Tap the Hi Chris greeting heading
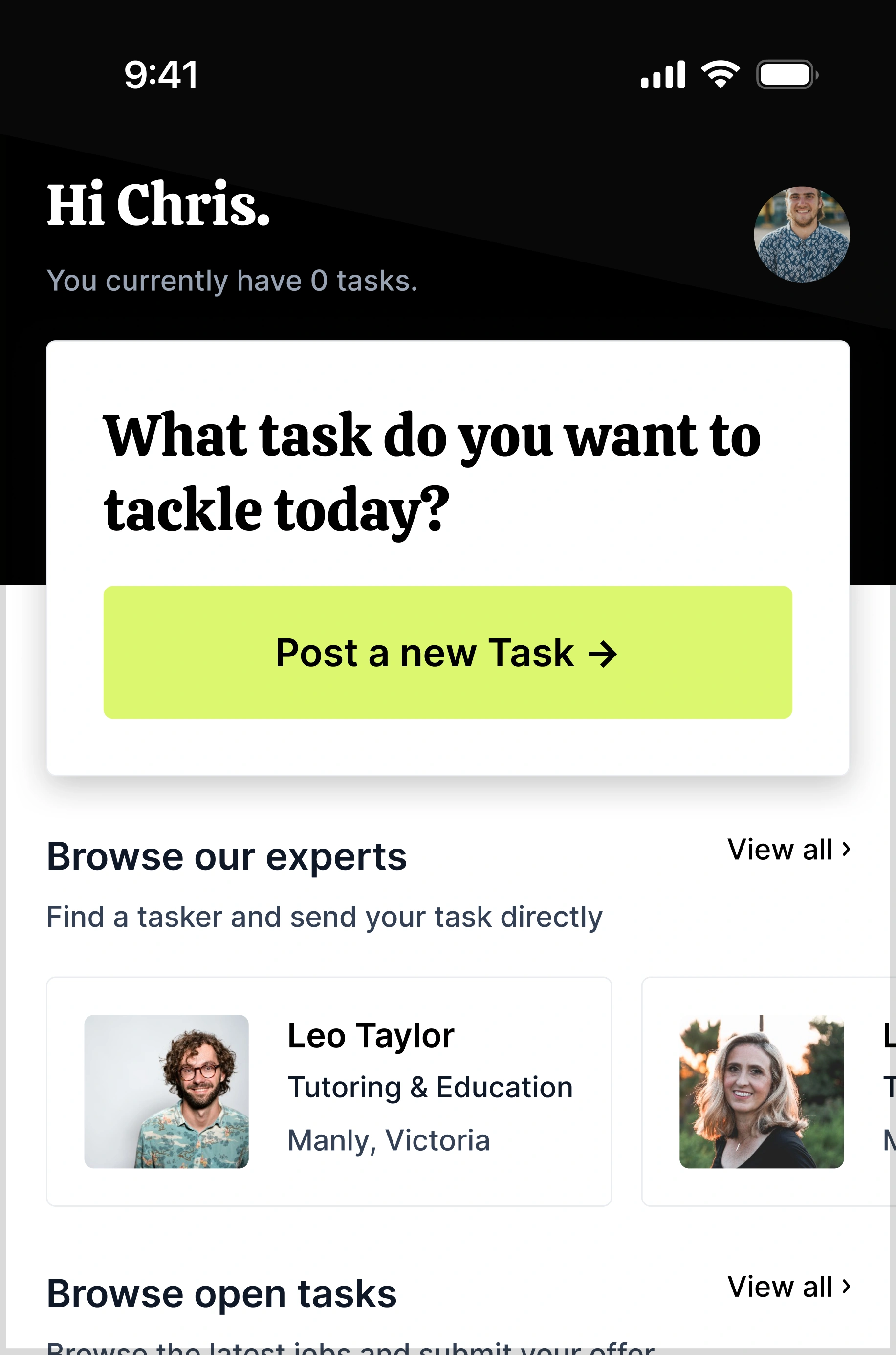Image resolution: width=896 pixels, height=1355 pixels. click(158, 204)
